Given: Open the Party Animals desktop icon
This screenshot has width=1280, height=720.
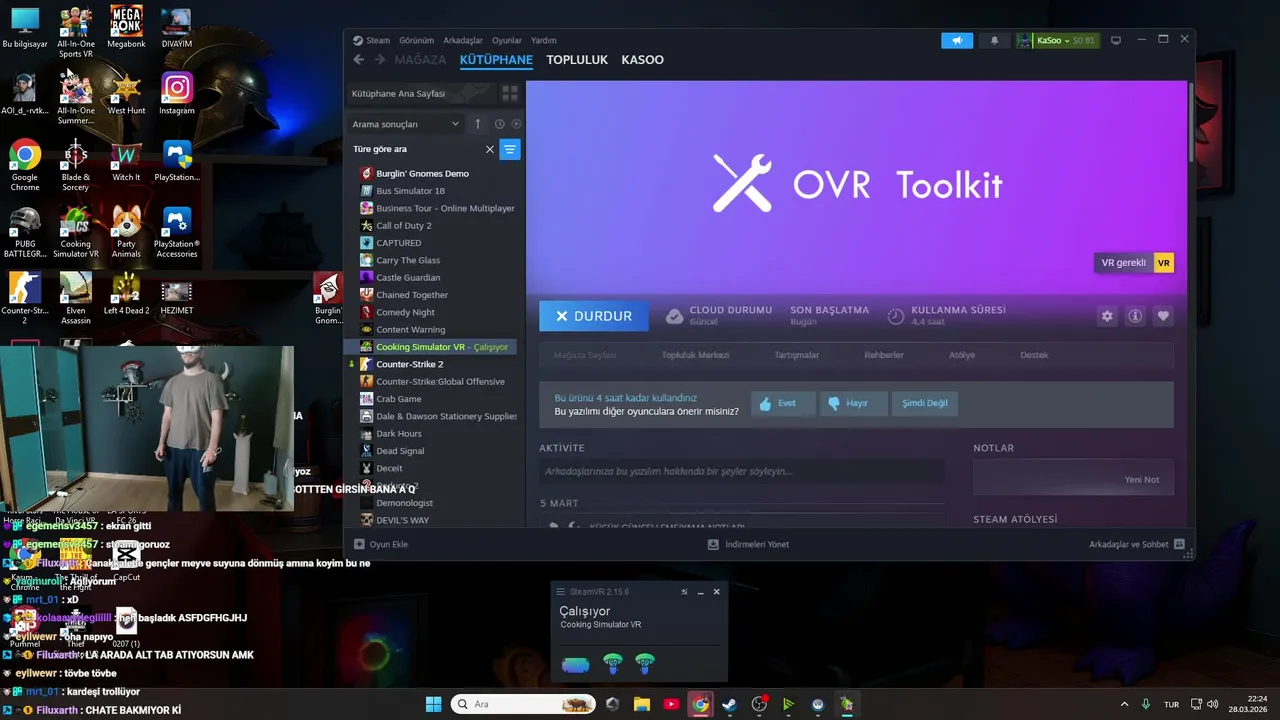Looking at the screenshot, I should pos(126,232).
